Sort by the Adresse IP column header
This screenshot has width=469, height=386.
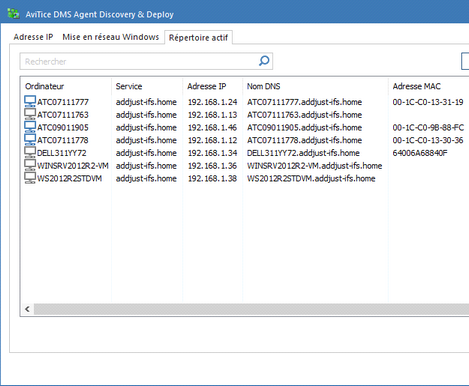[x=206, y=86]
